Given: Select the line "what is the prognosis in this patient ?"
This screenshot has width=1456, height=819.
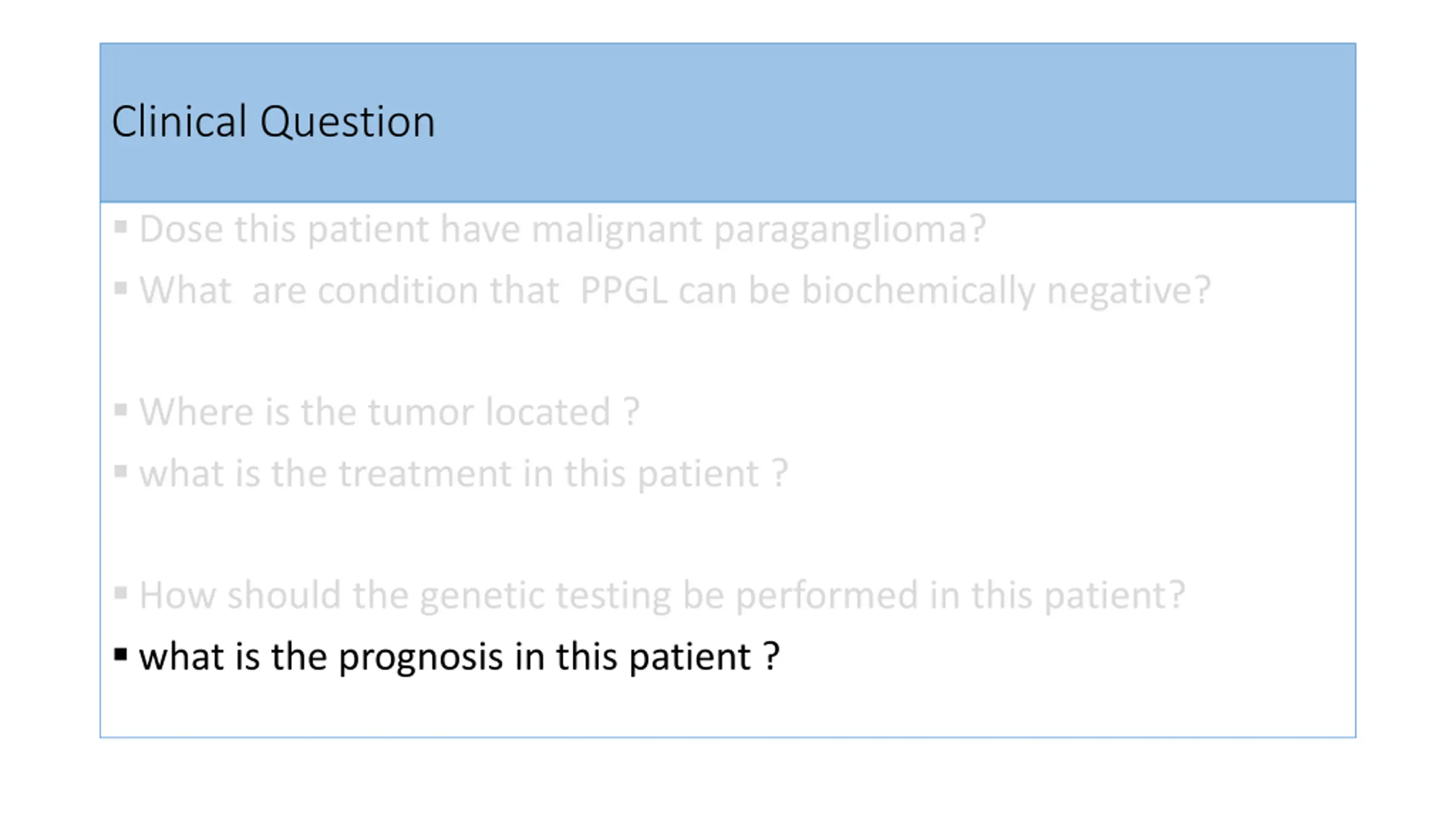Looking at the screenshot, I should [x=459, y=657].
